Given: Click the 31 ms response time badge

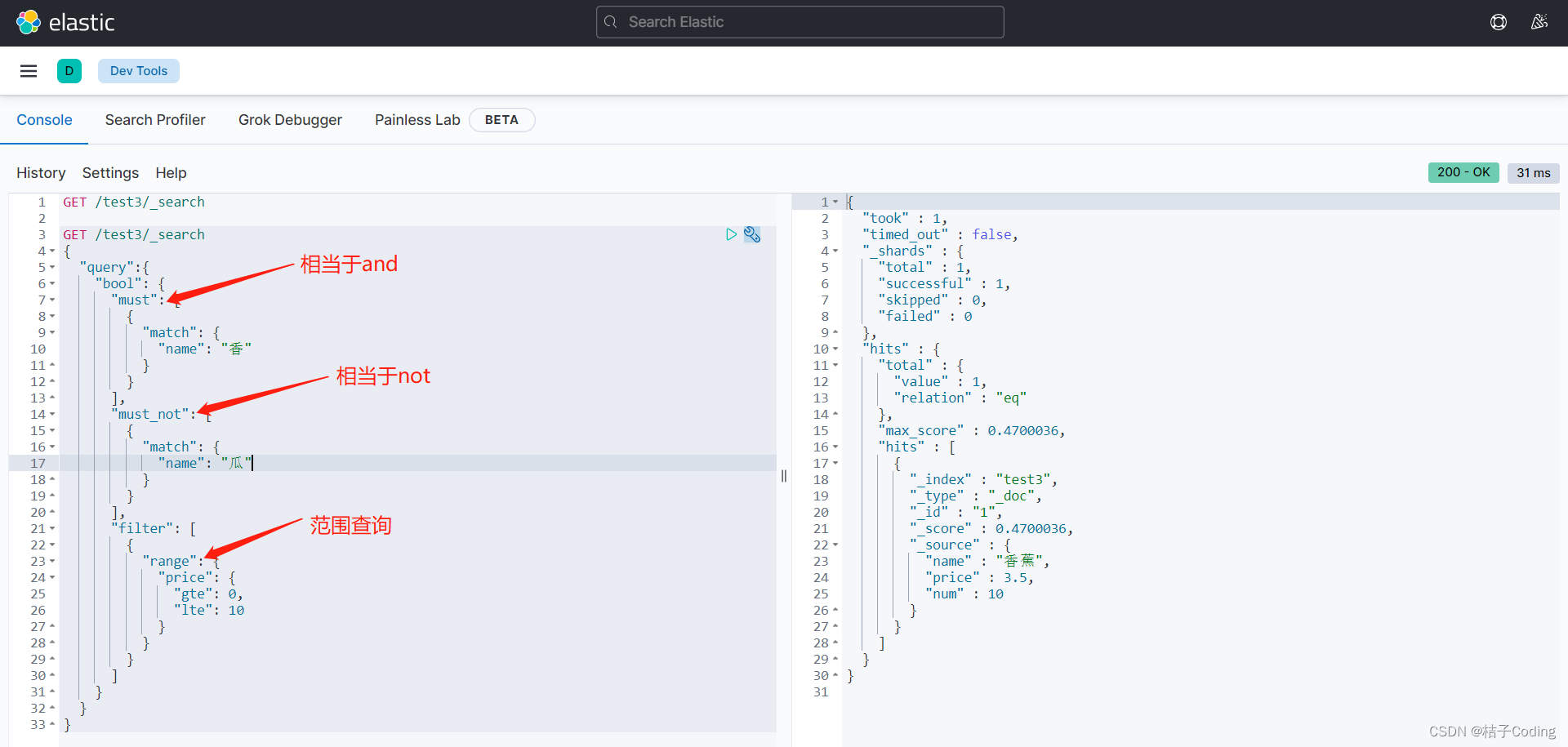Looking at the screenshot, I should [1534, 172].
